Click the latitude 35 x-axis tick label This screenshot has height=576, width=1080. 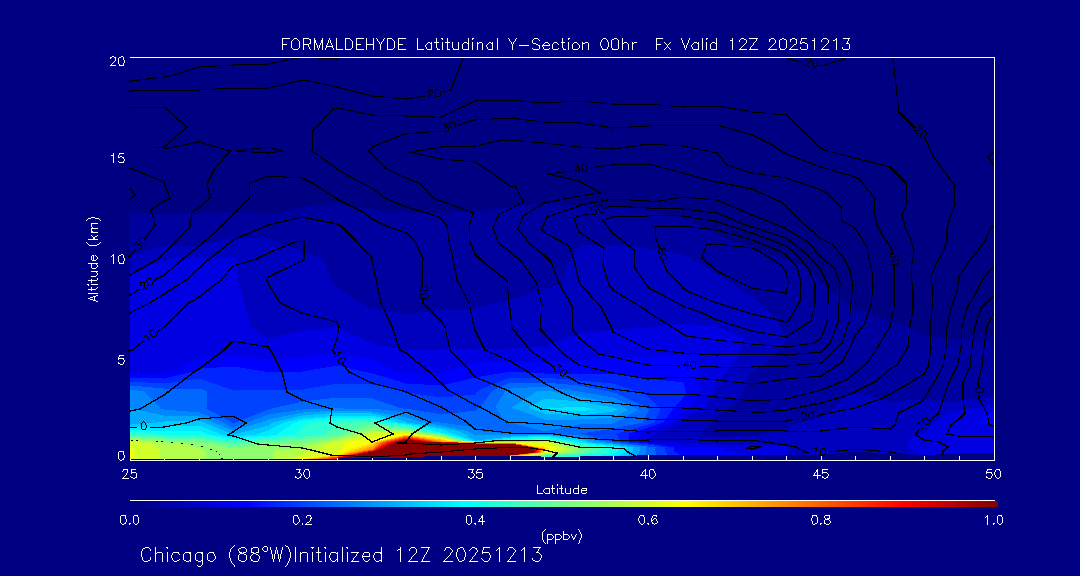click(x=475, y=473)
